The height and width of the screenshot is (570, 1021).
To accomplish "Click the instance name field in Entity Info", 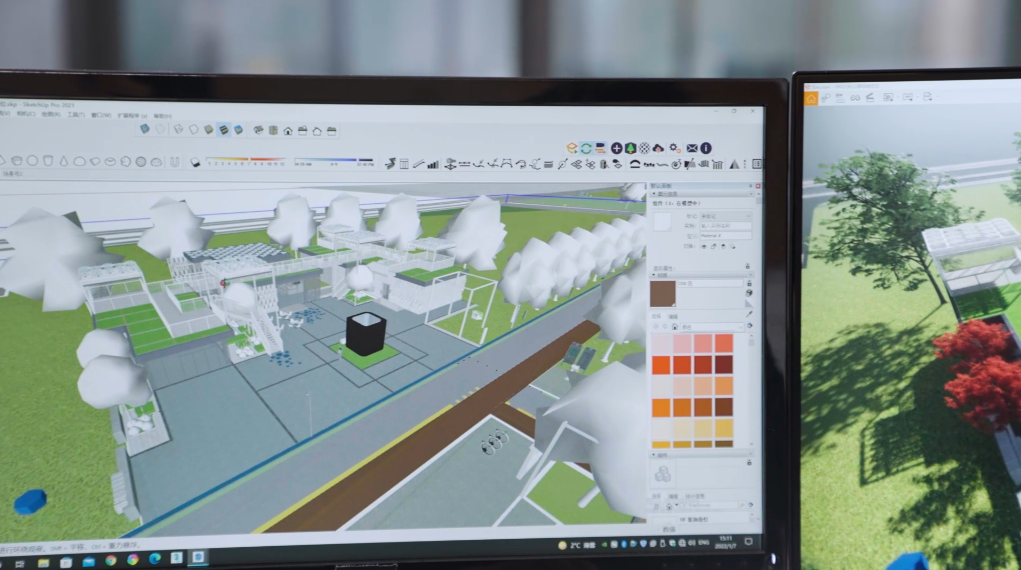I will pyautogui.click(x=725, y=225).
